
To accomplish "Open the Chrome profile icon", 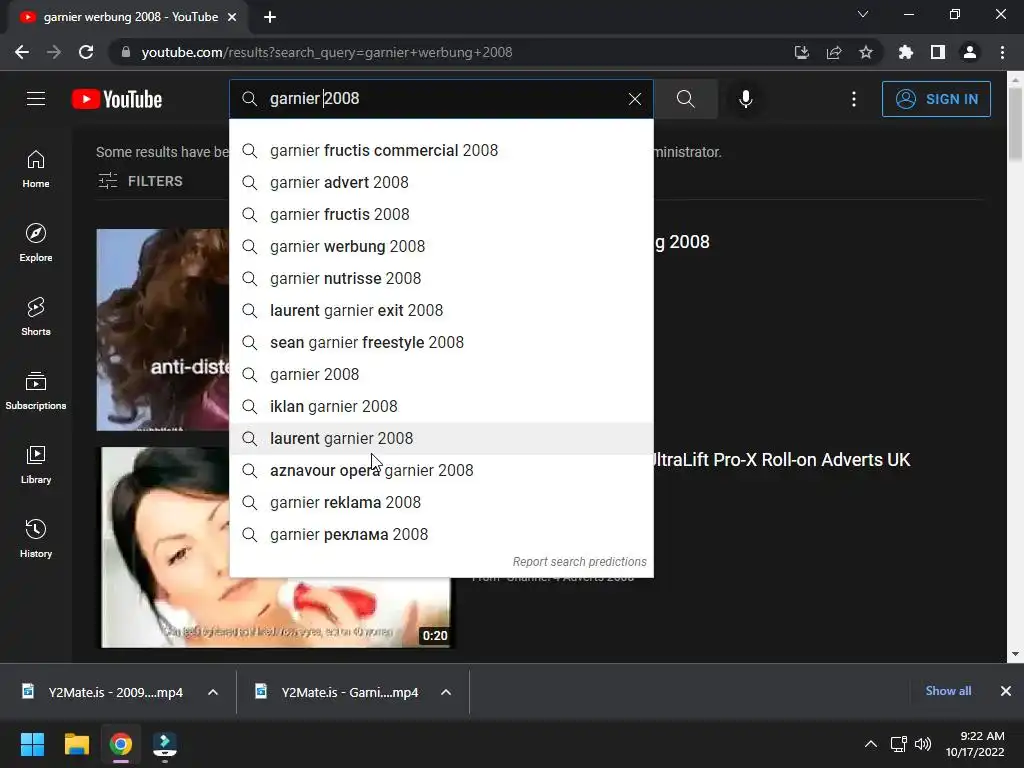I will 970,52.
